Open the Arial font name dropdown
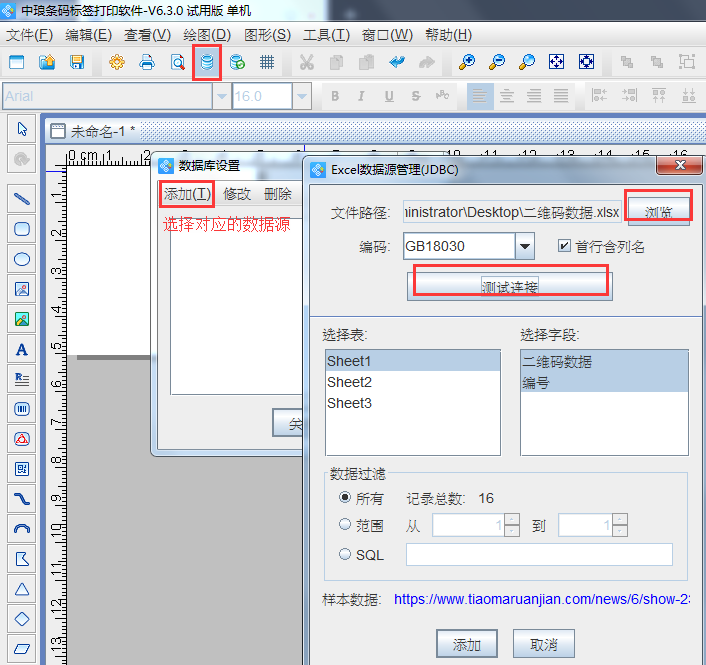 [221, 96]
